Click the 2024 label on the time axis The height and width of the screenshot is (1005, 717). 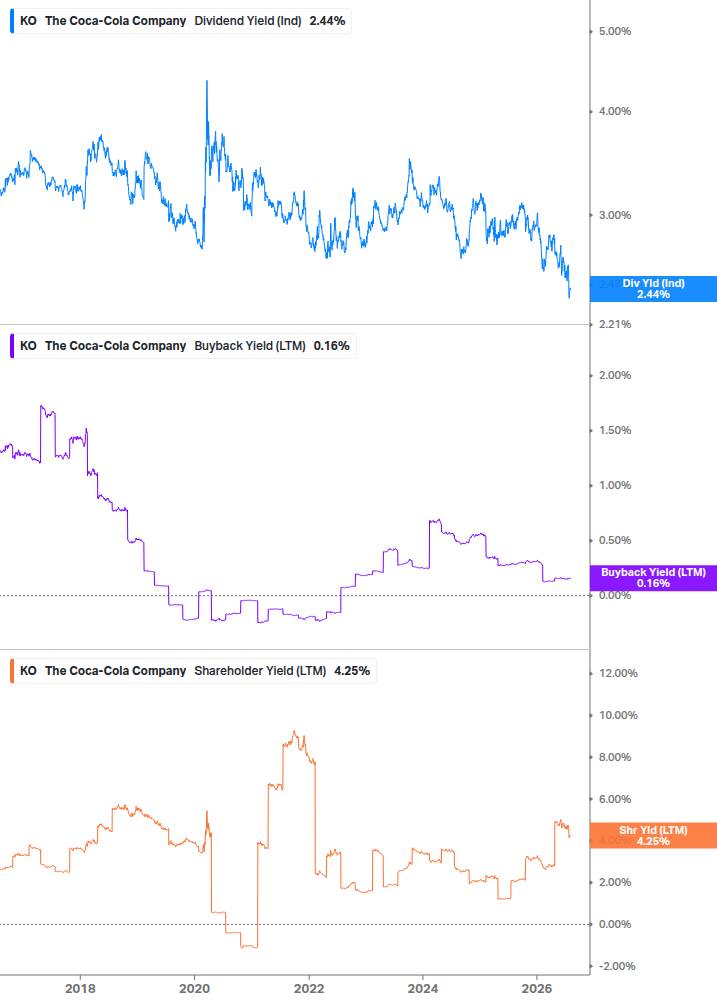pyautogui.click(x=423, y=988)
